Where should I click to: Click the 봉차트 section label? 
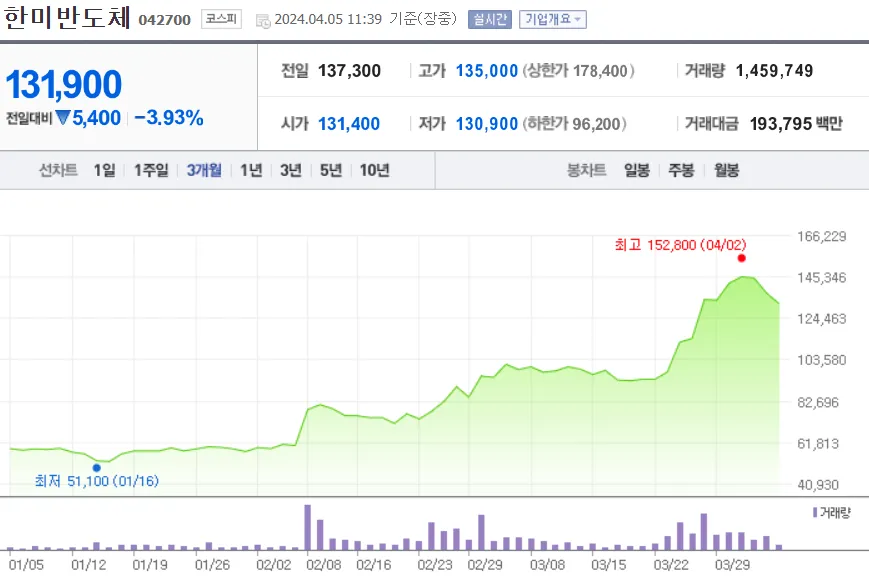click(586, 170)
